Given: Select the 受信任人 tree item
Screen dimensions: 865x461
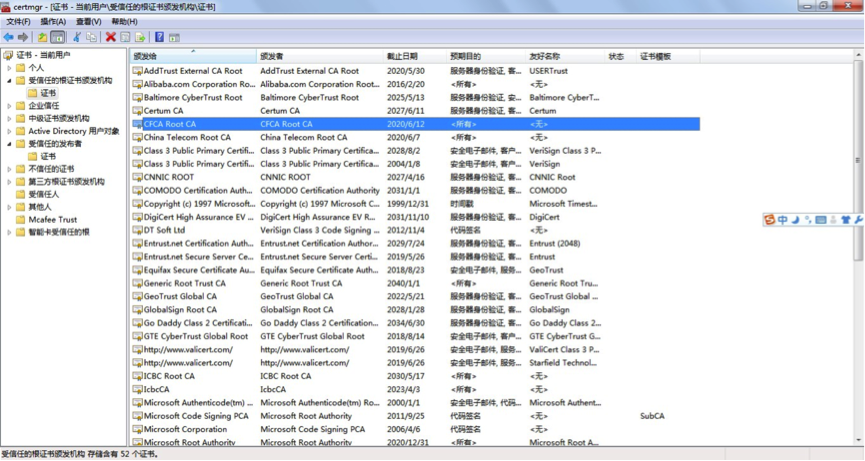Looking at the screenshot, I should click(x=44, y=194).
